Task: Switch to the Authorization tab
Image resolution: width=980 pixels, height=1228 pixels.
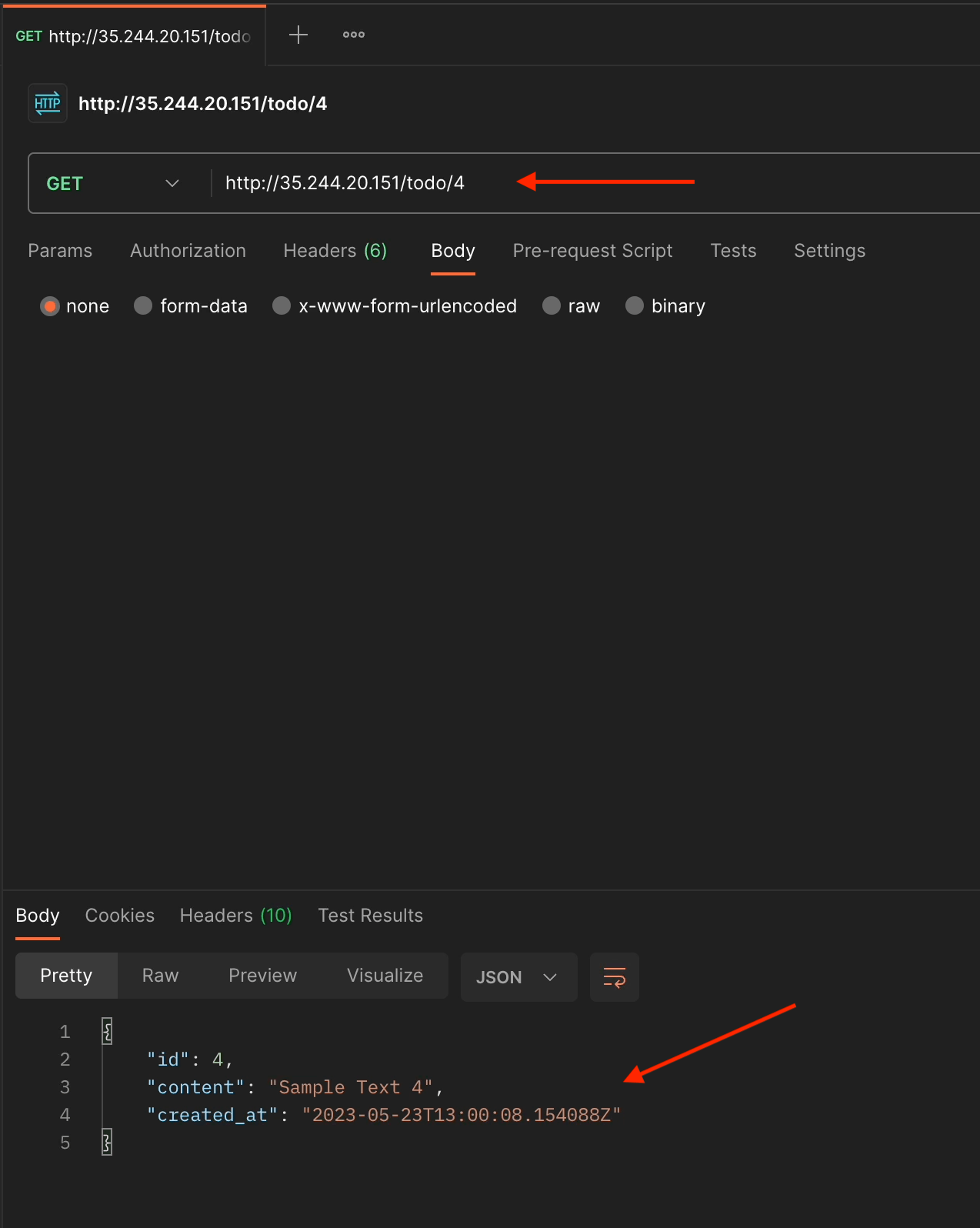Action: tap(188, 251)
